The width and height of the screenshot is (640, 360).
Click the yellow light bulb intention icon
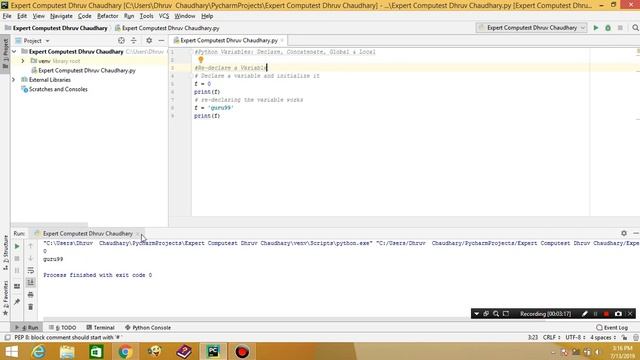200,60
